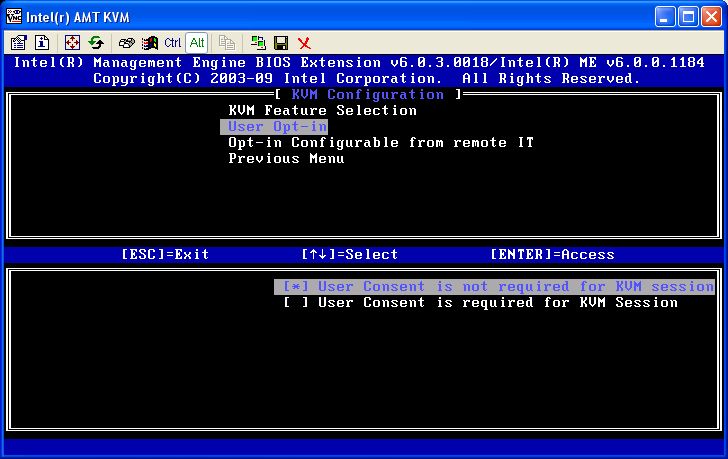Click the clipboard paste icon
728x459 pixels.
227,43
